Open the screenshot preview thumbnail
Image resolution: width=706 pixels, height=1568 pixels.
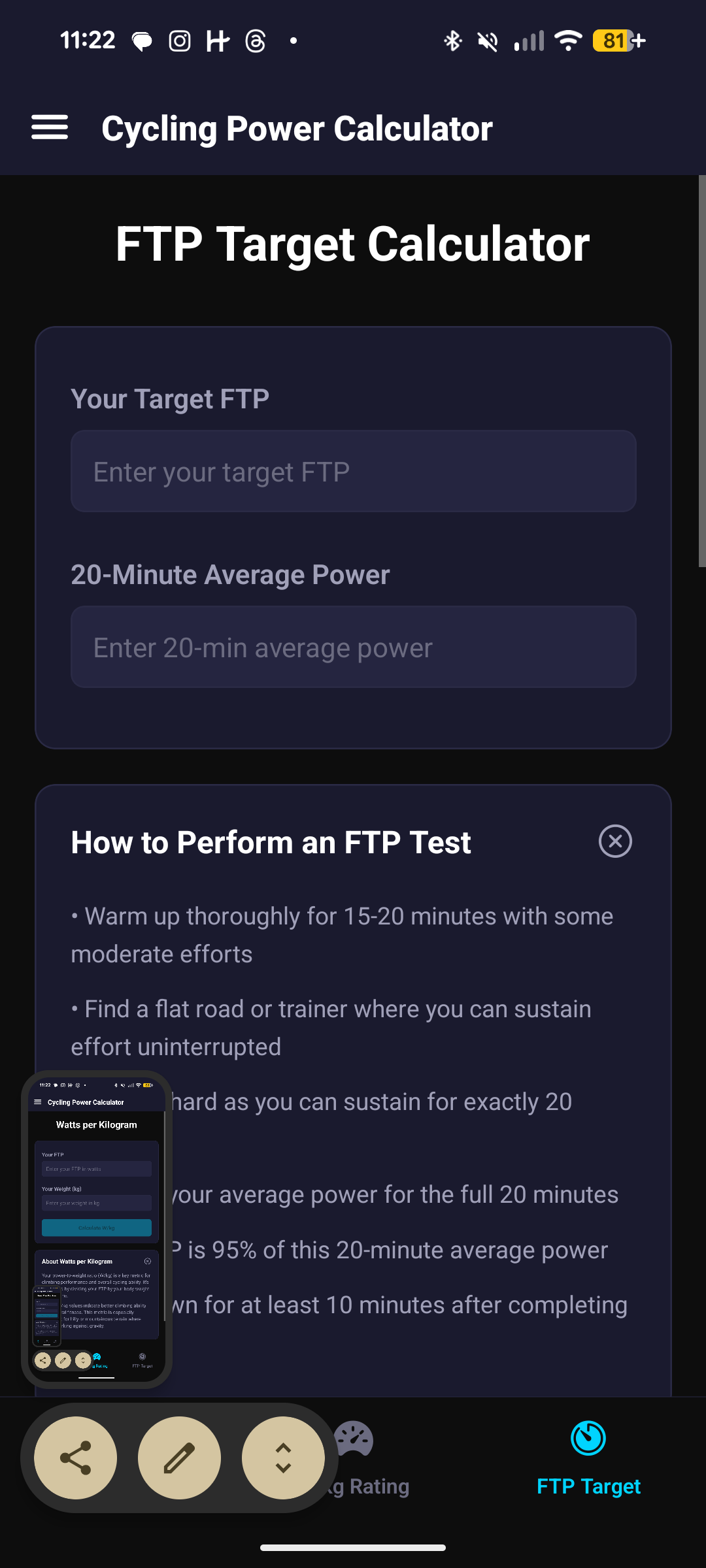coord(97,1228)
